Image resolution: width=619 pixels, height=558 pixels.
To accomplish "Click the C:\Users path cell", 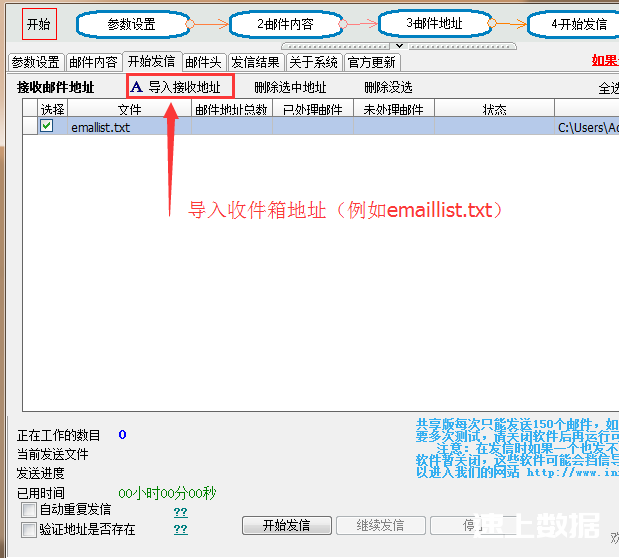I will pyautogui.click(x=587, y=127).
